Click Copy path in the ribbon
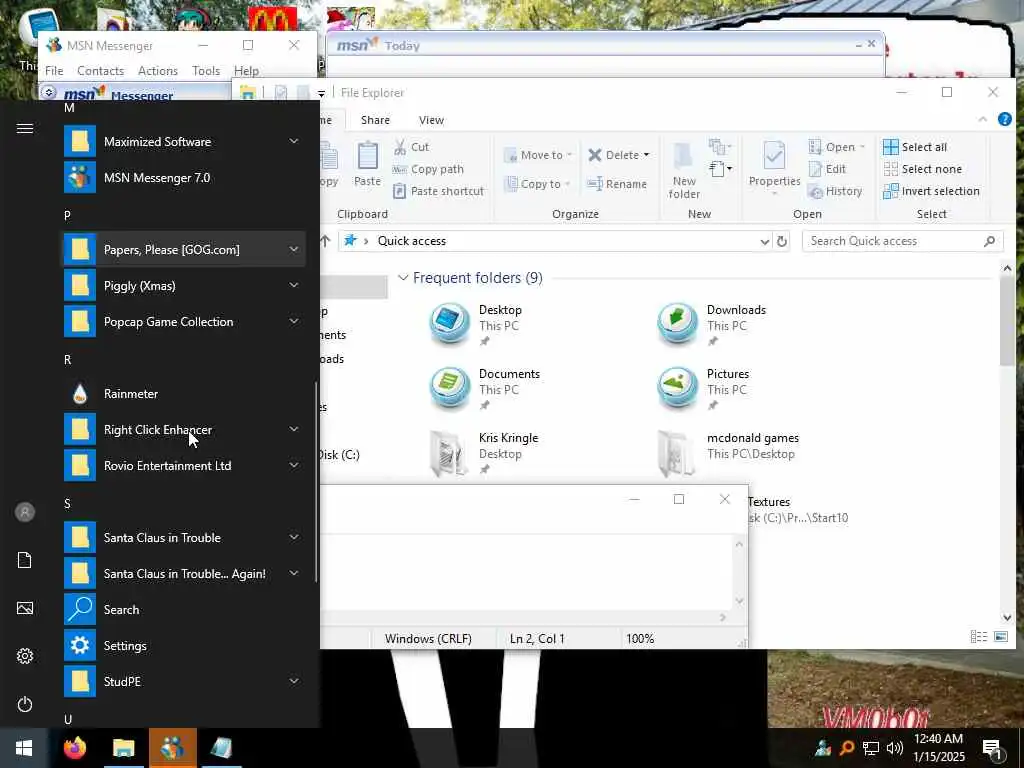 [428, 169]
